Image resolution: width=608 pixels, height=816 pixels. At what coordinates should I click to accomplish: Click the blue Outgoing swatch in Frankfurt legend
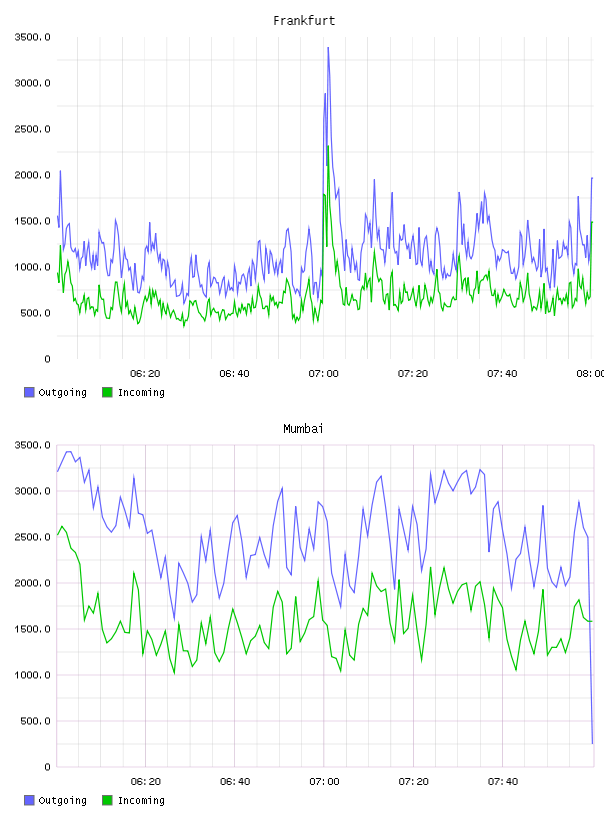pos(29,392)
